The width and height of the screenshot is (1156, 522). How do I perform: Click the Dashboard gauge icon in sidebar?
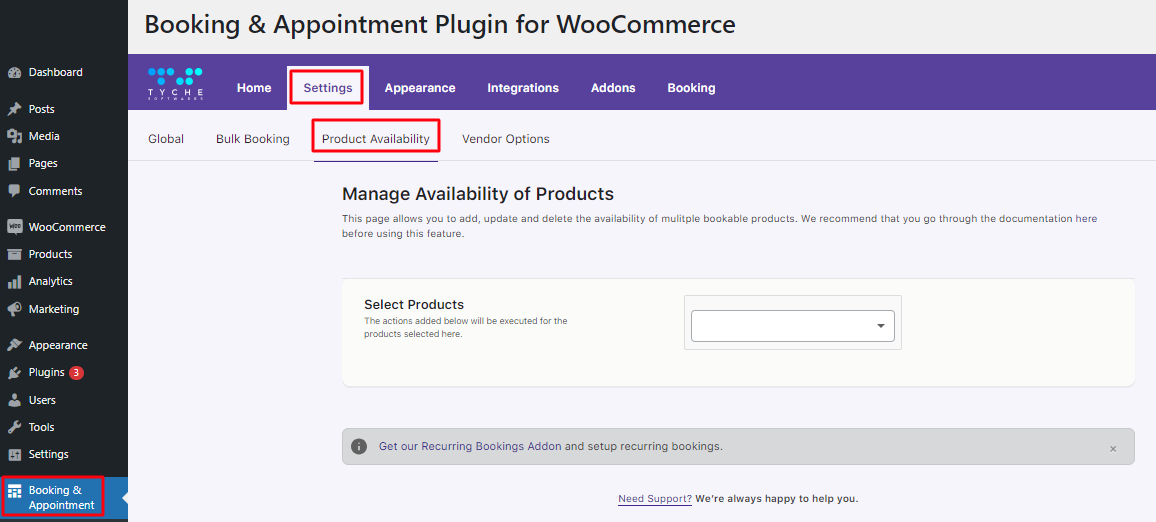point(14,73)
